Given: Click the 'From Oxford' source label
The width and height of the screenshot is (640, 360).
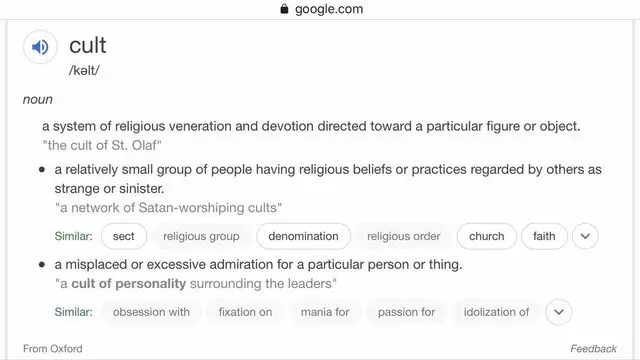Looking at the screenshot, I should click(53, 349).
